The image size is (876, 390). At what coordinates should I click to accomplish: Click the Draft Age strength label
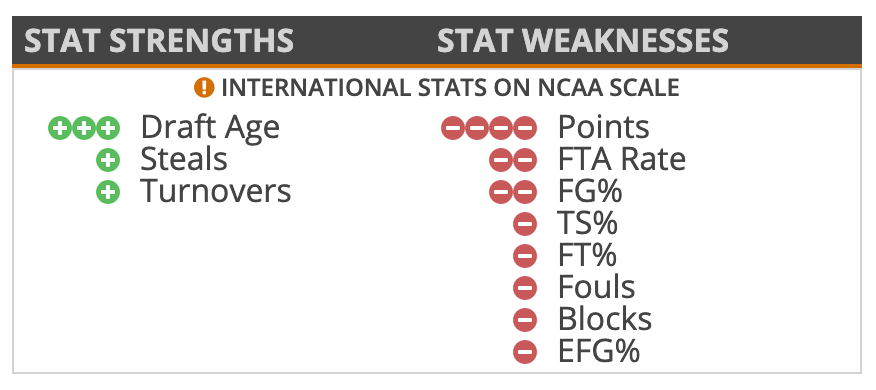(210, 129)
